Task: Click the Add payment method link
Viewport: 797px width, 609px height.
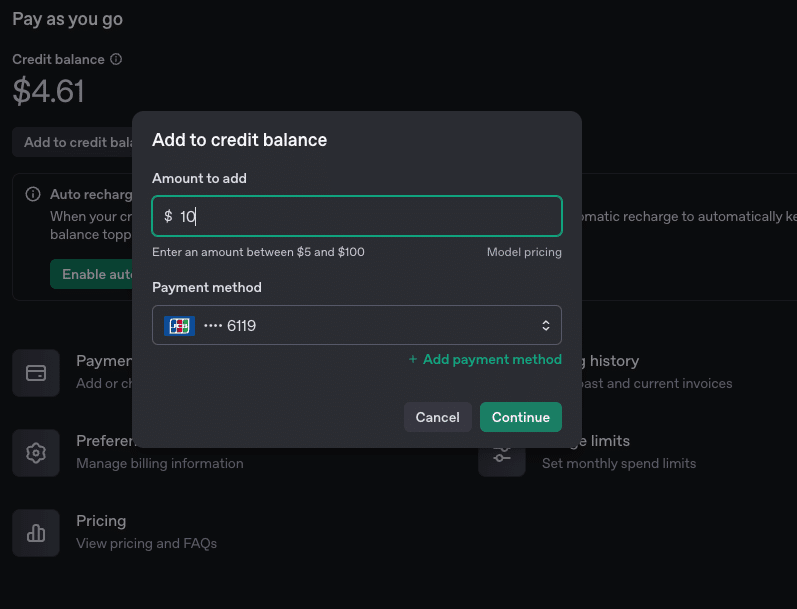Action: tap(492, 360)
